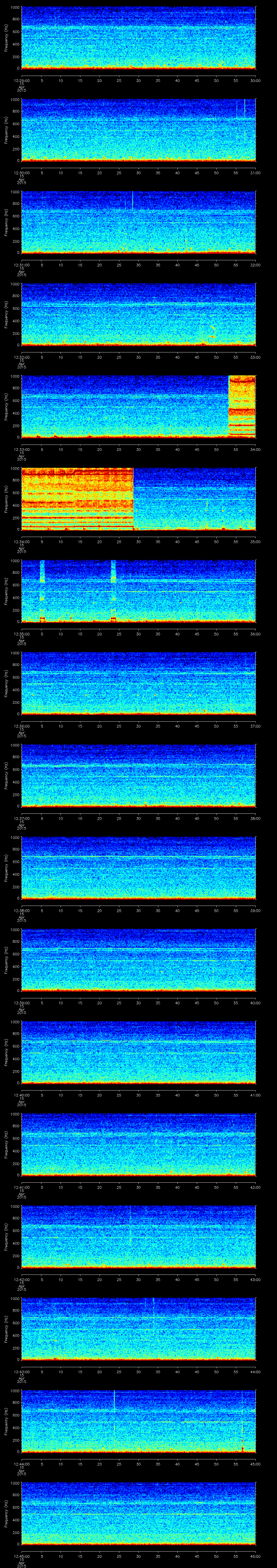Click the "12:30:00" start time label

[x=21, y=173]
